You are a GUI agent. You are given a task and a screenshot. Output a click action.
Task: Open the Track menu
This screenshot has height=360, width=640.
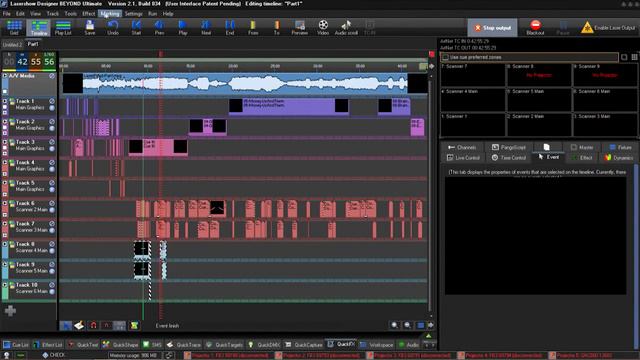53,13
